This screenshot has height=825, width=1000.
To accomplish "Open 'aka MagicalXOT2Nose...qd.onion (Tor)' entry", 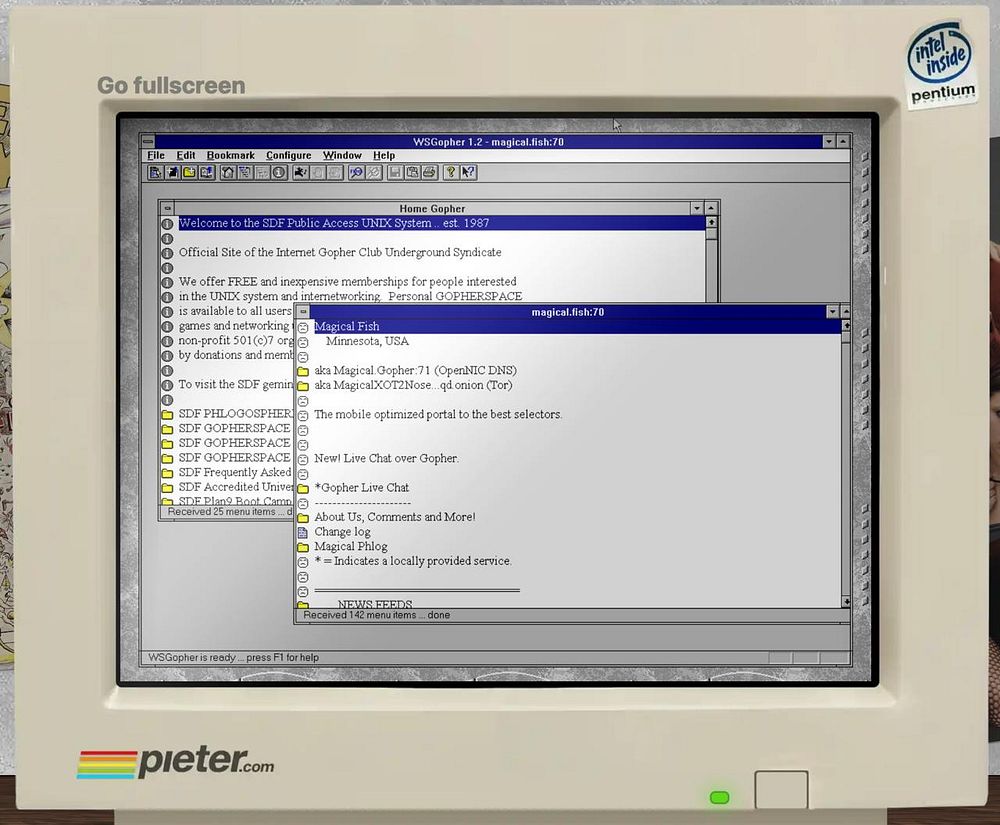I will pos(413,385).
